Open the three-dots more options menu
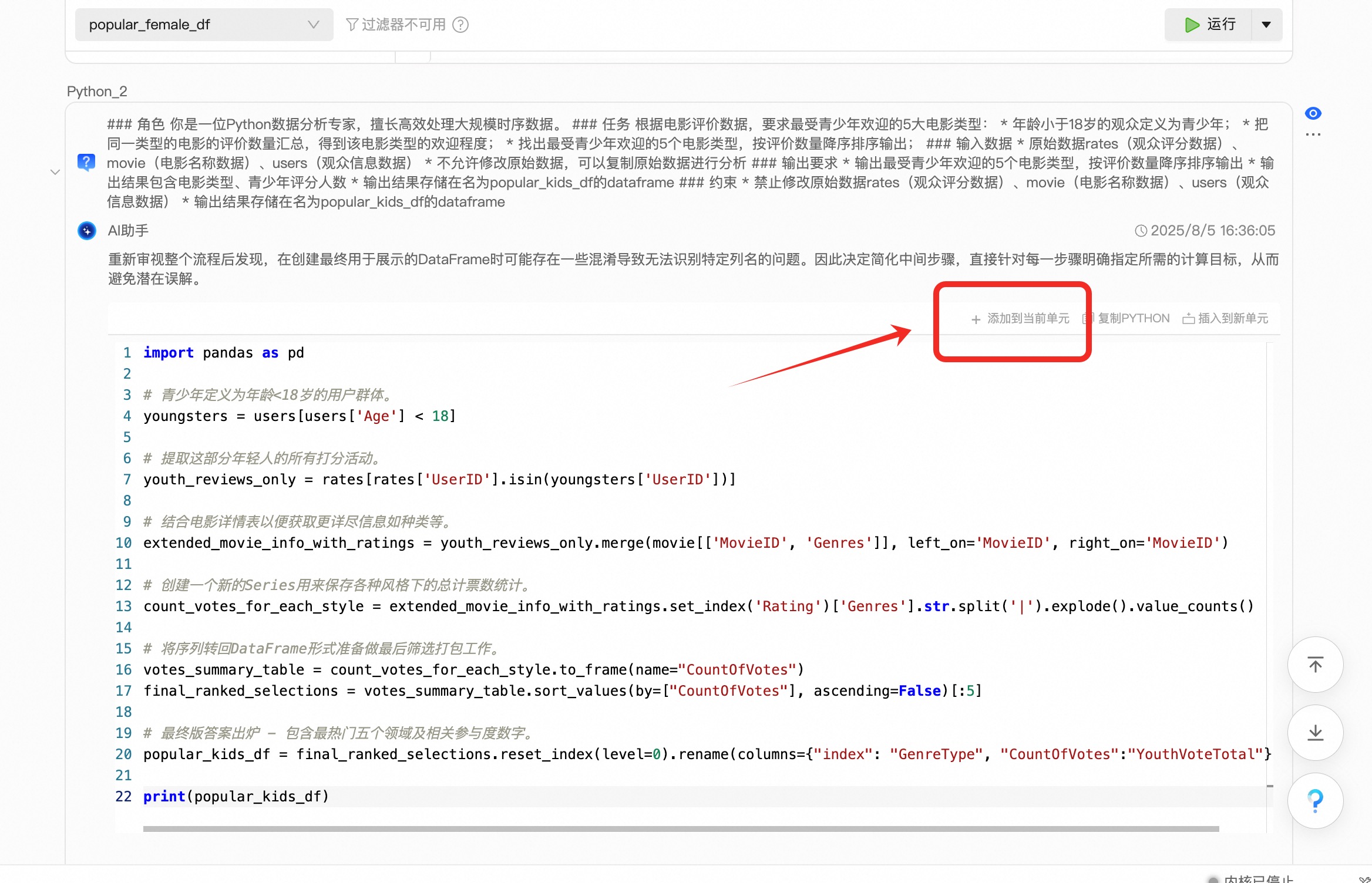The image size is (1372, 883). tap(1313, 134)
